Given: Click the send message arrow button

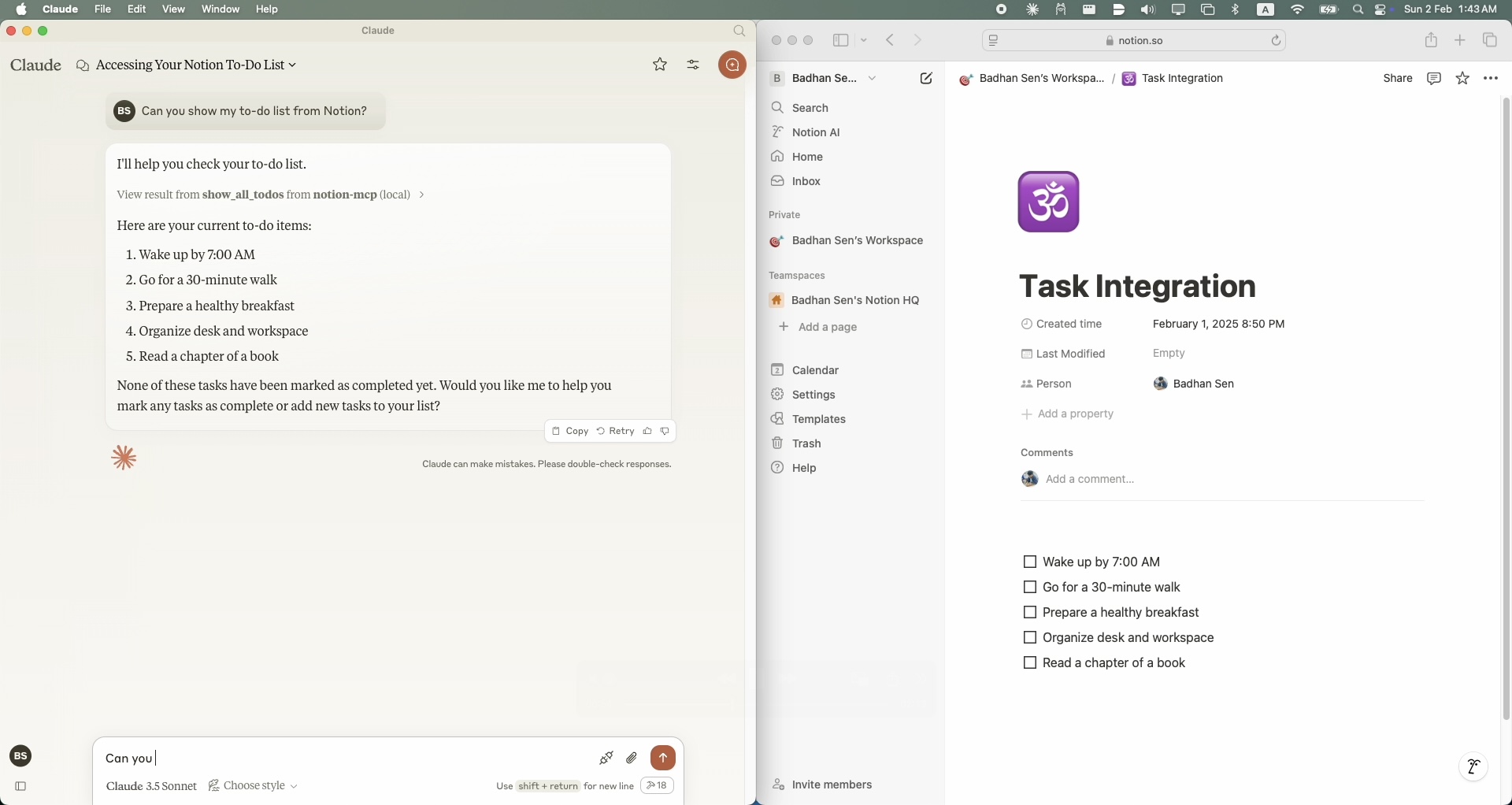Looking at the screenshot, I should click(x=663, y=758).
